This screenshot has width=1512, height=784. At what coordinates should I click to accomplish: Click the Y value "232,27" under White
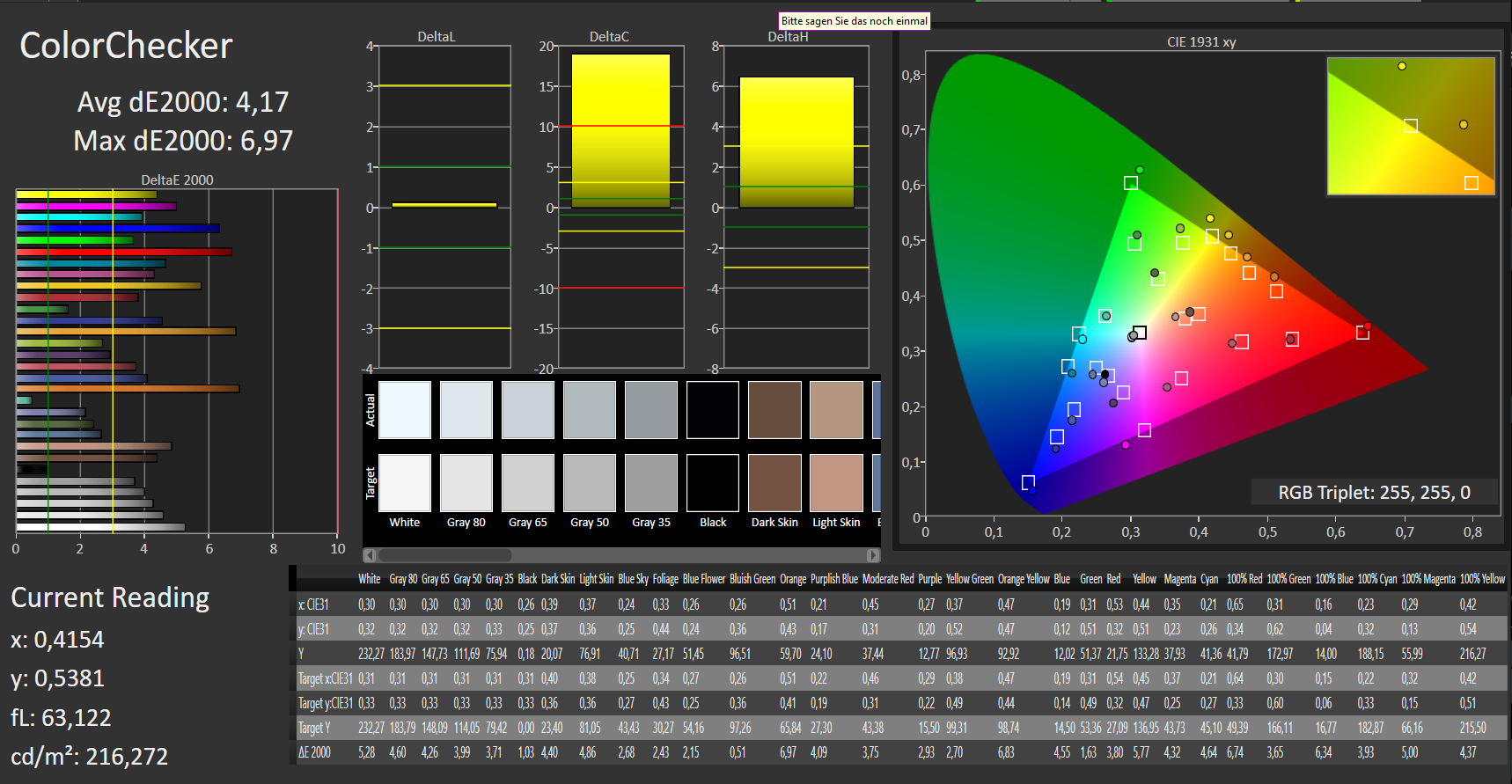tap(371, 654)
